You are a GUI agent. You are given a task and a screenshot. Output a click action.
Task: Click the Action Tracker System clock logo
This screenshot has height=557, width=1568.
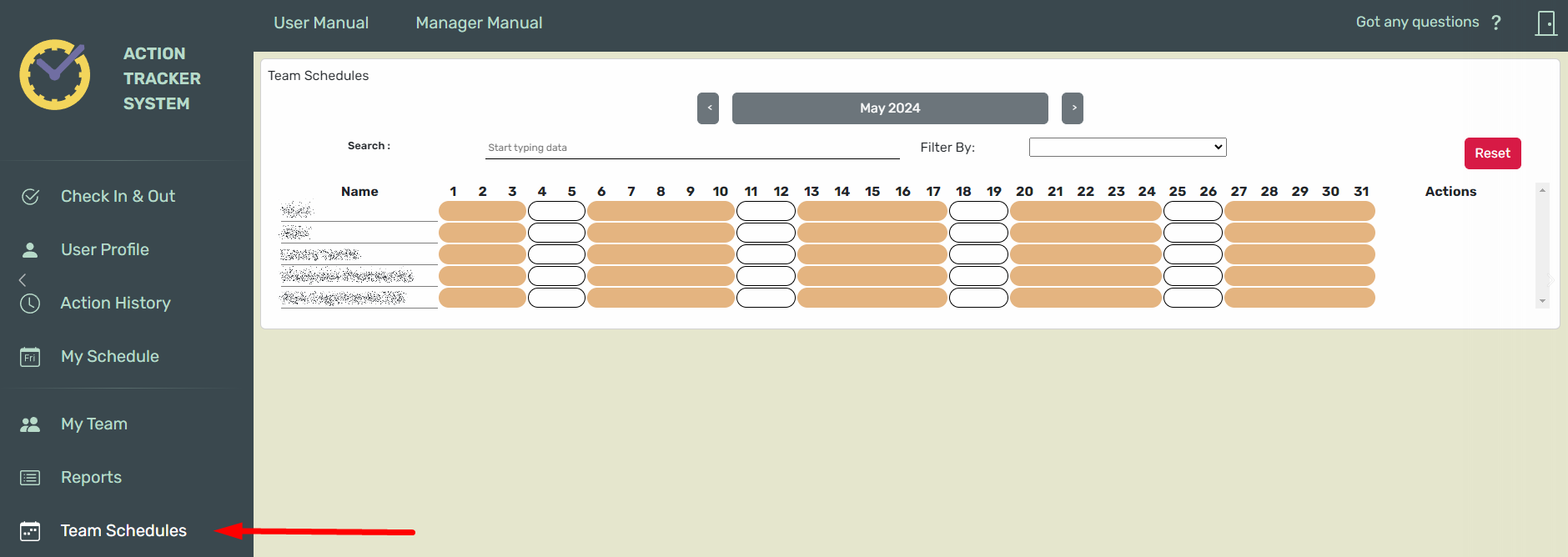pyautogui.click(x=55, y=75)
